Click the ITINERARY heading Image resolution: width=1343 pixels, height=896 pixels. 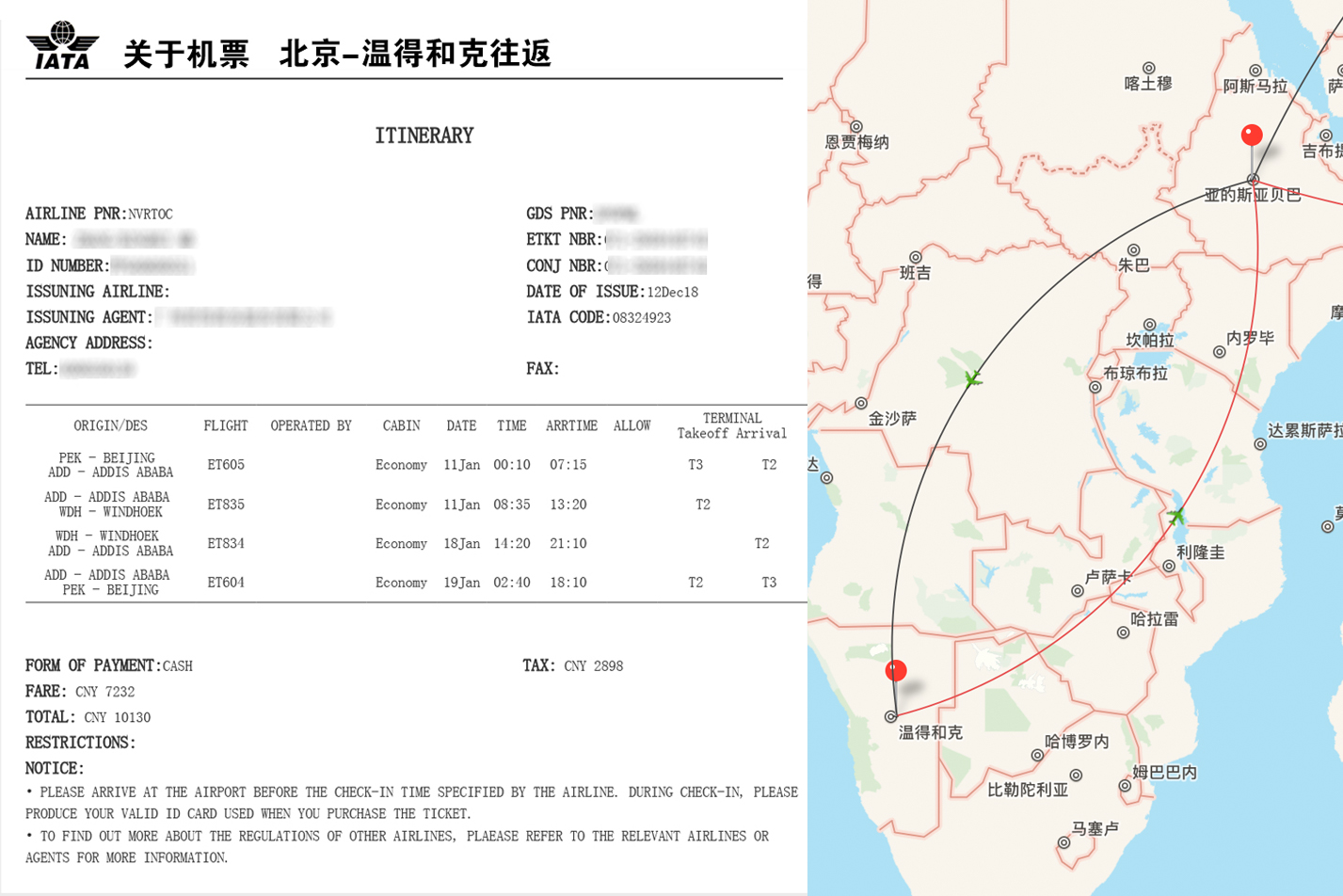click(x=424, y=136)
